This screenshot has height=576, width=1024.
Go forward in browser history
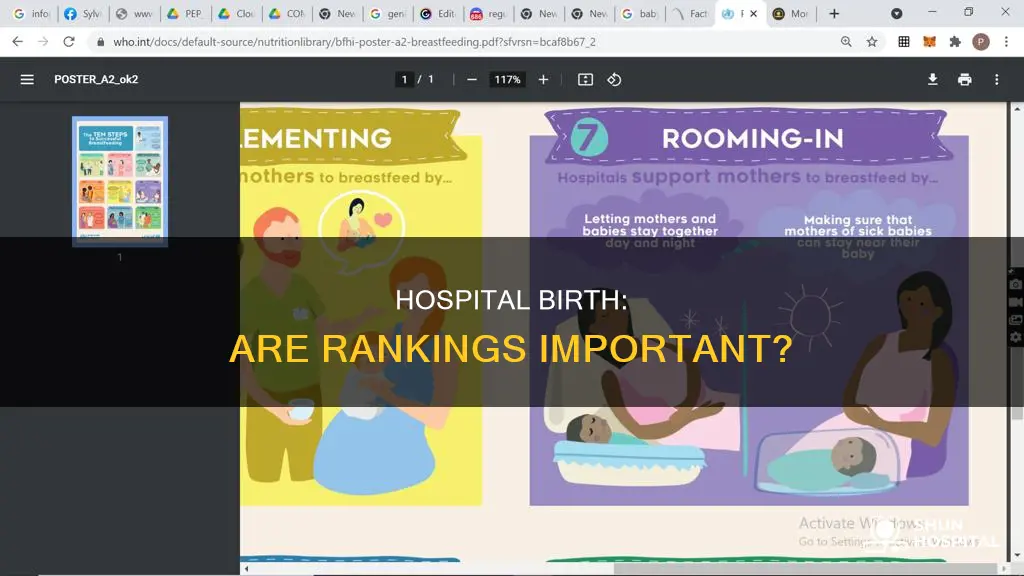point(43,42)
